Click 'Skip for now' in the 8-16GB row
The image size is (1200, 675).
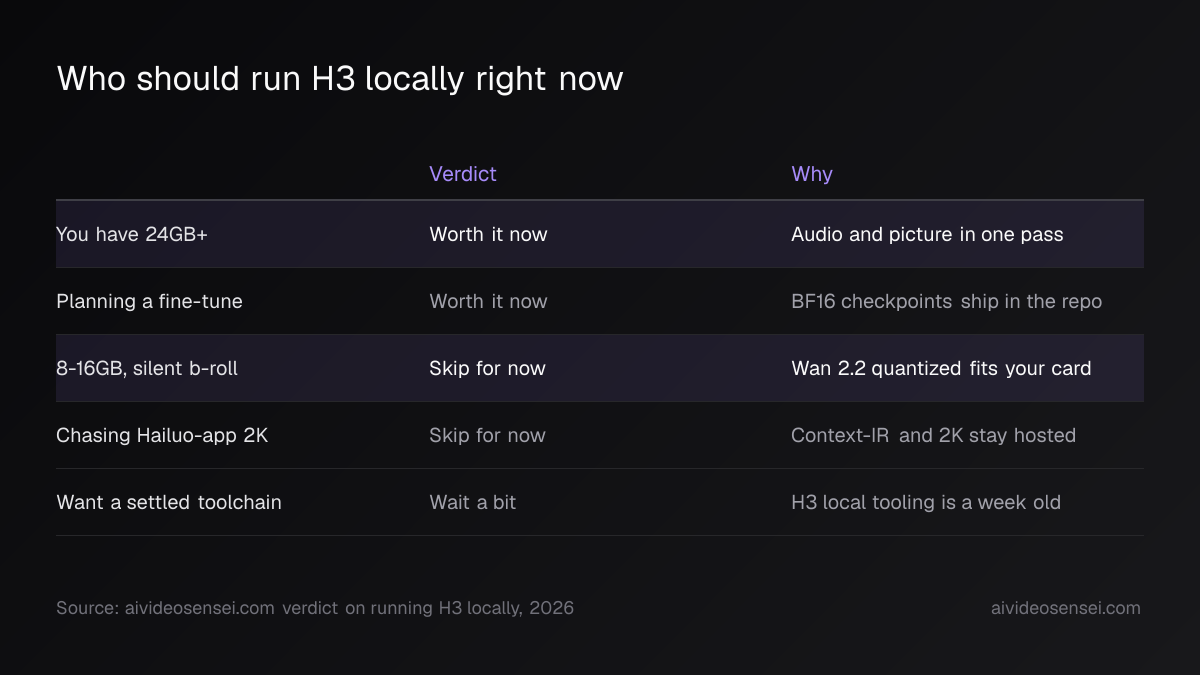click(x=487, y=368)
